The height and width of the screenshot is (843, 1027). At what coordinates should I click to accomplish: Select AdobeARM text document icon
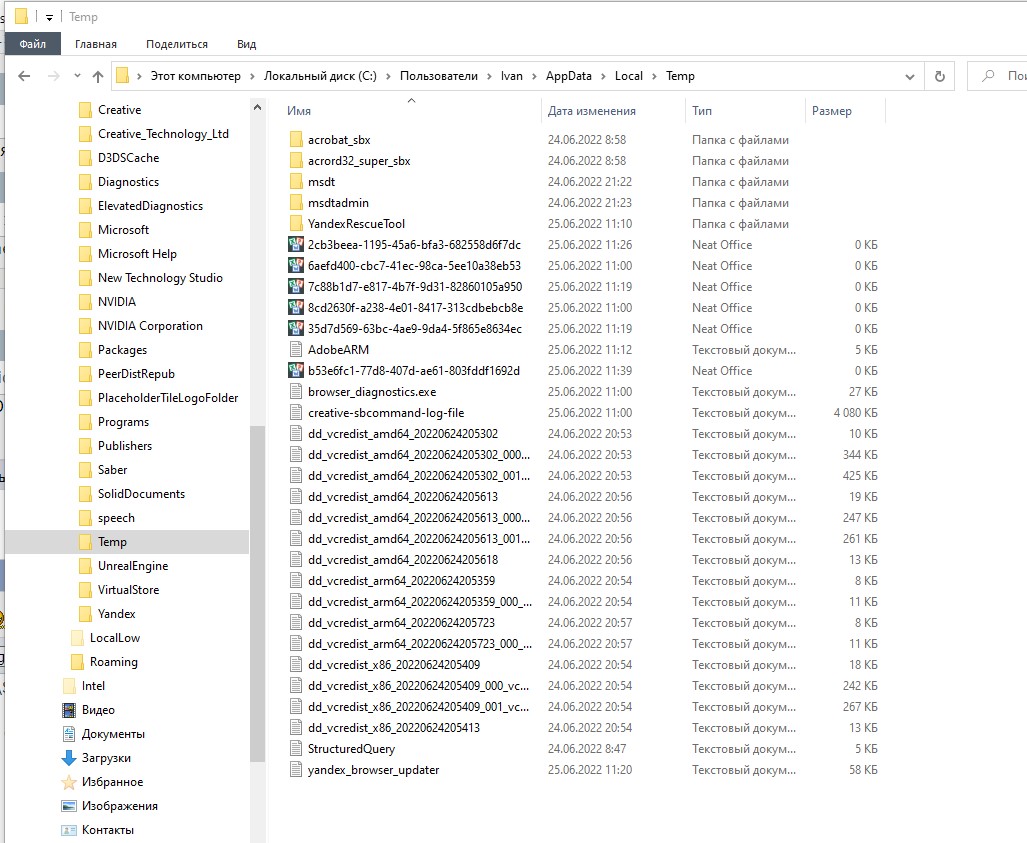(x=296, y=349)
